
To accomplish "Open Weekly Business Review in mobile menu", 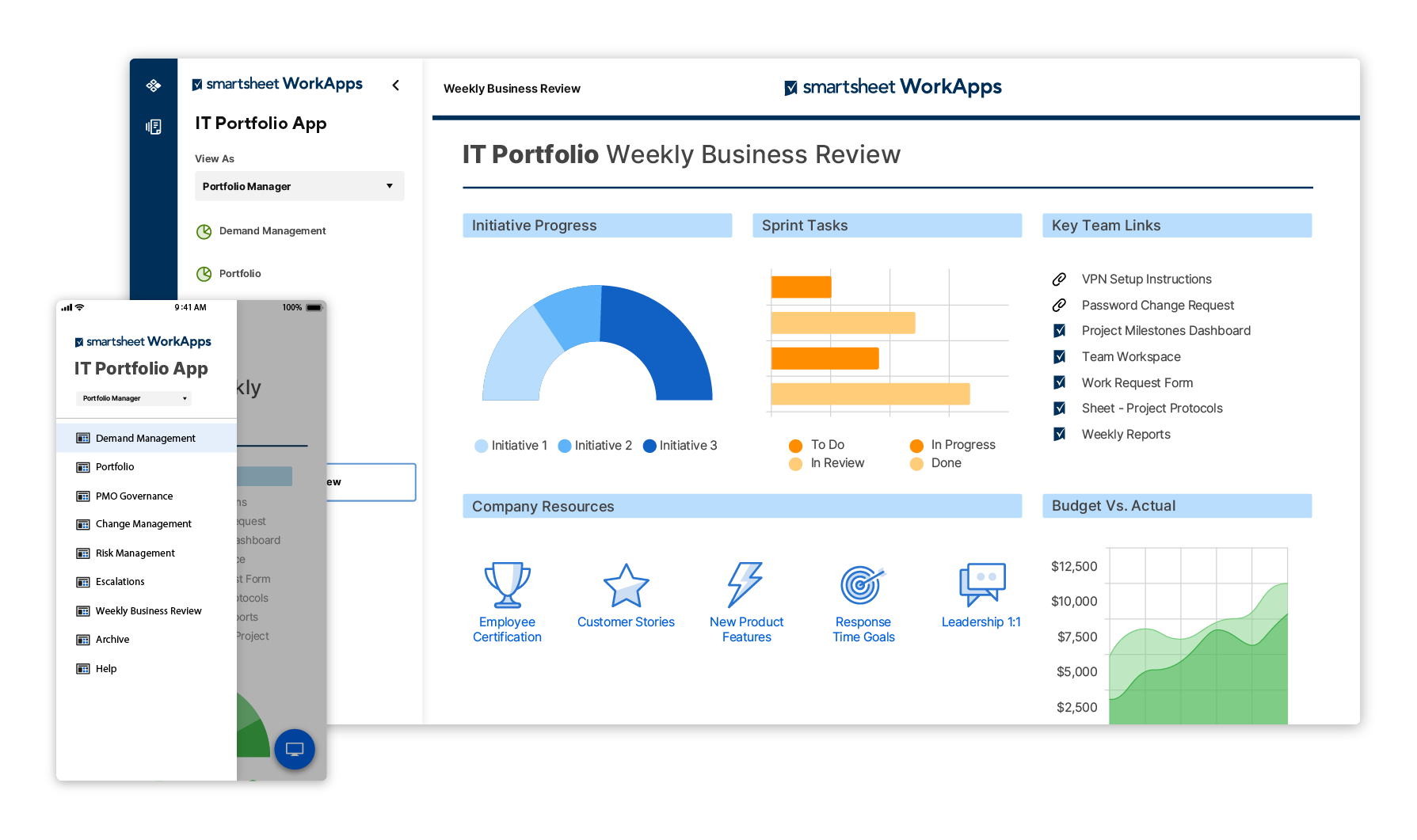I will 148,611.
